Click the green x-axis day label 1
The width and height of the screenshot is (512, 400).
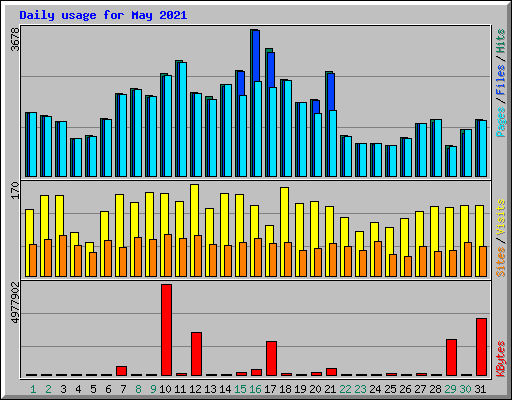pos(33,389)
